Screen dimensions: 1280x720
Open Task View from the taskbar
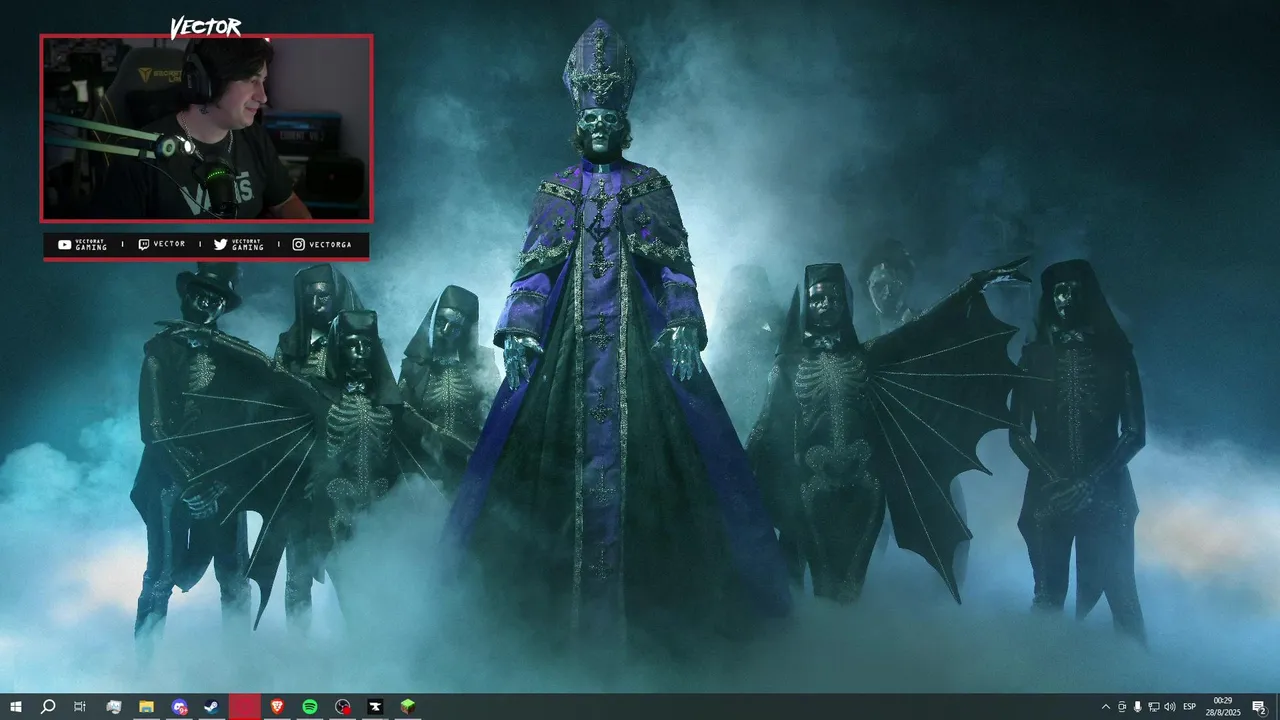point(80,707)
